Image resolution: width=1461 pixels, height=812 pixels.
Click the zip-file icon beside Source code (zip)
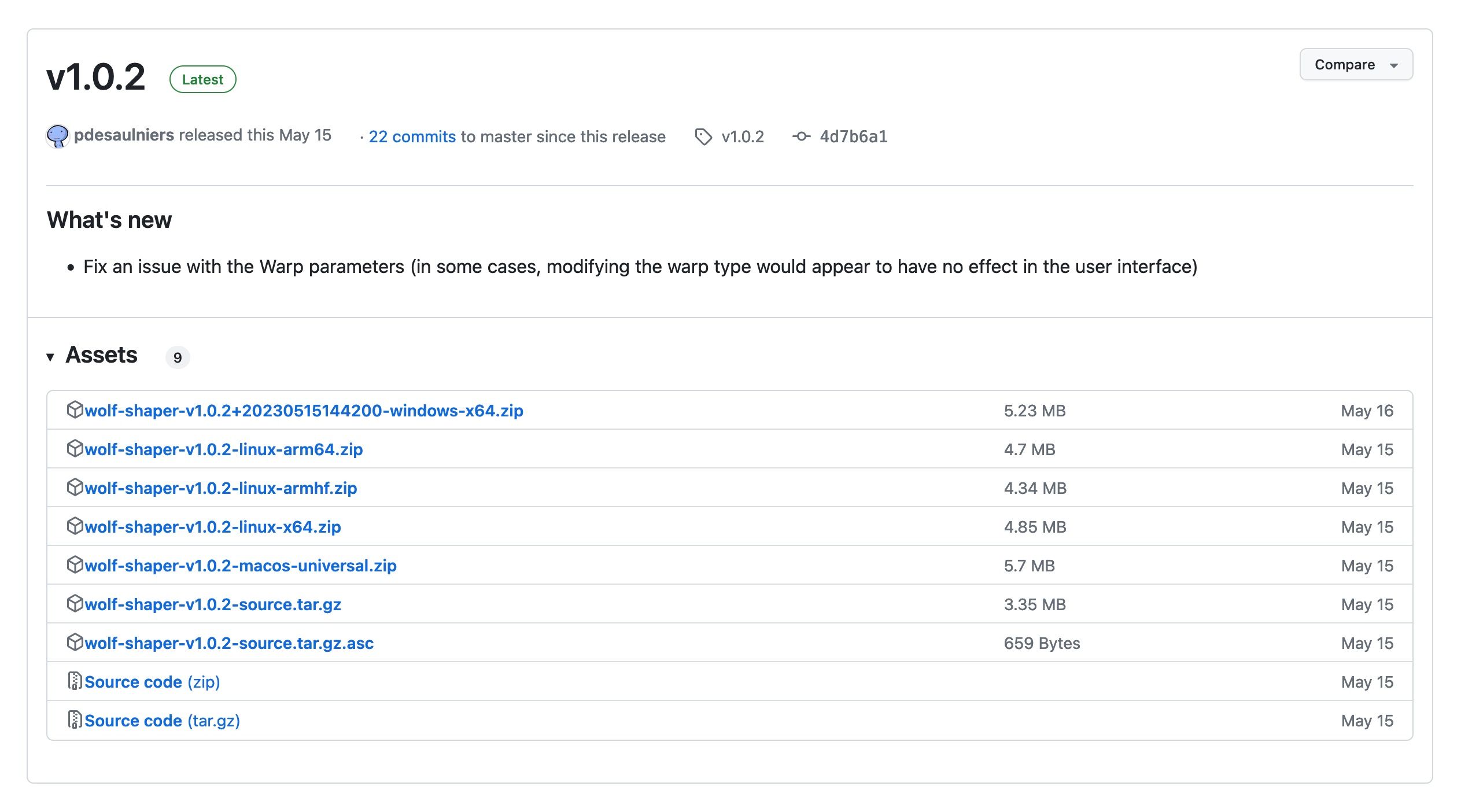(x=75, y=681)
